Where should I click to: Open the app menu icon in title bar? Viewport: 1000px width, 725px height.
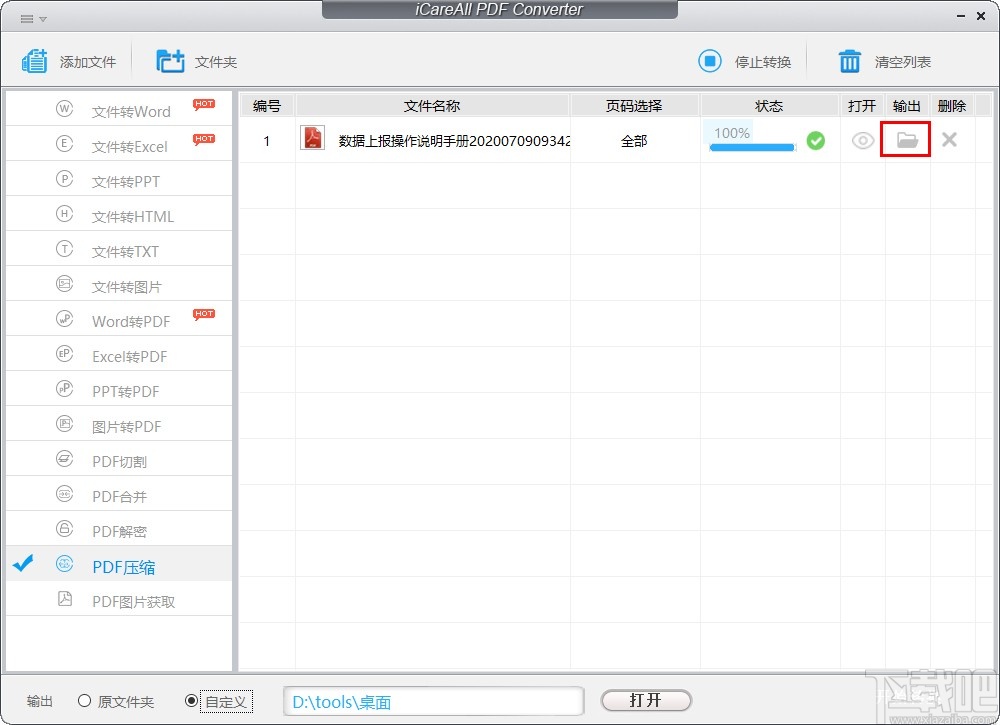[x=27, y=18]
